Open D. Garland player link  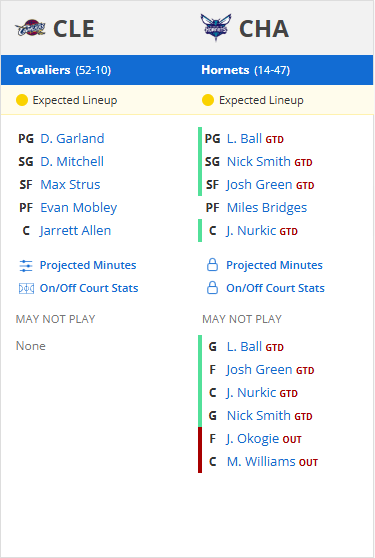[x=72, y=138]
